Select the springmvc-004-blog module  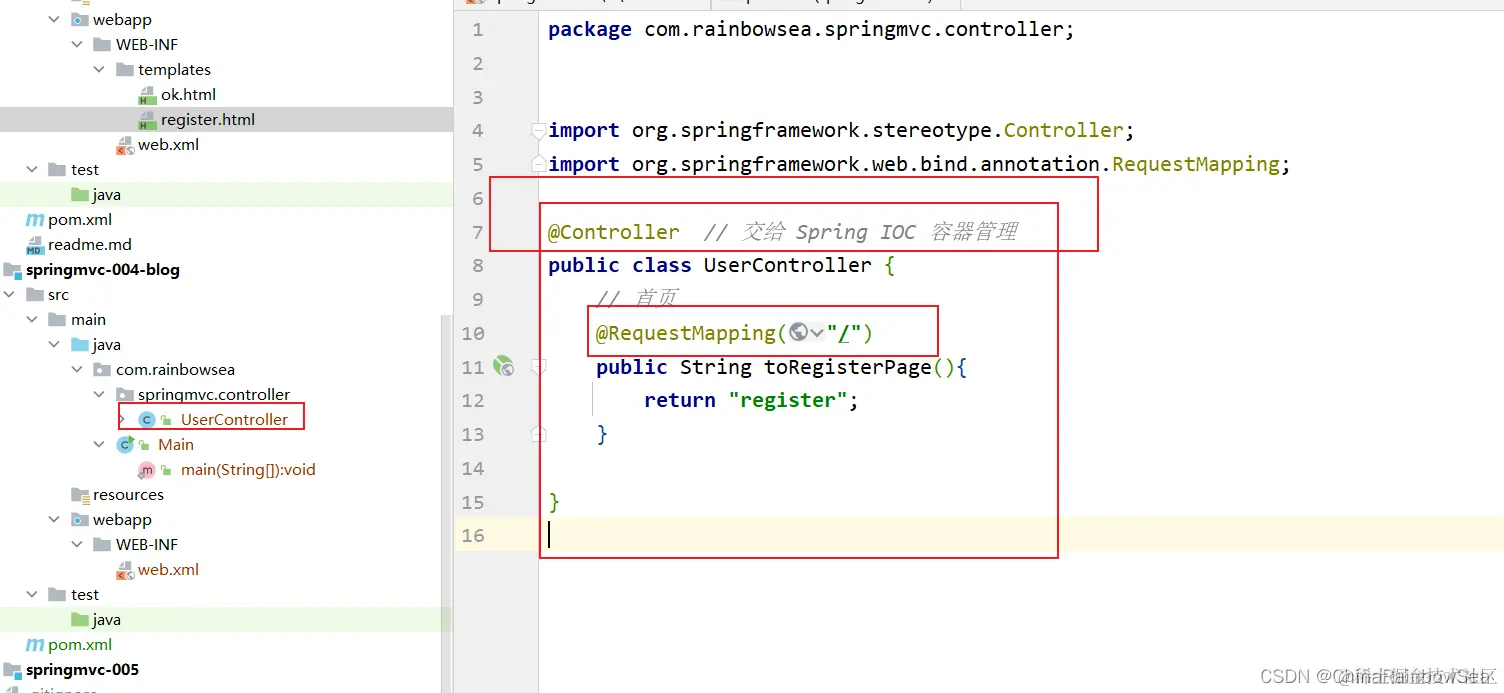(103, 270)
